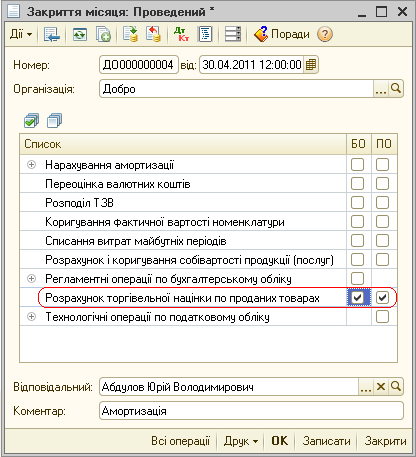416x457 pixels.
Task: Uncheck ПО for Розрахунок торгівельної націнки
Action: coord(382,297)
